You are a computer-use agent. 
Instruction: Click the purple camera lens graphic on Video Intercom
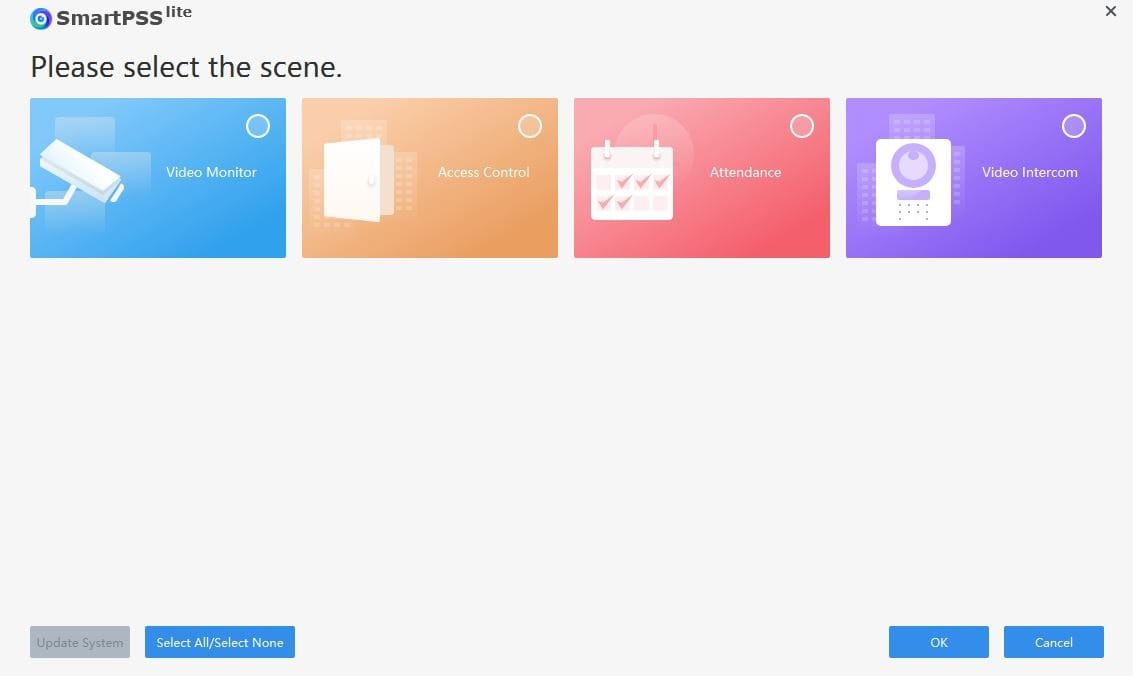pos(914,163)
